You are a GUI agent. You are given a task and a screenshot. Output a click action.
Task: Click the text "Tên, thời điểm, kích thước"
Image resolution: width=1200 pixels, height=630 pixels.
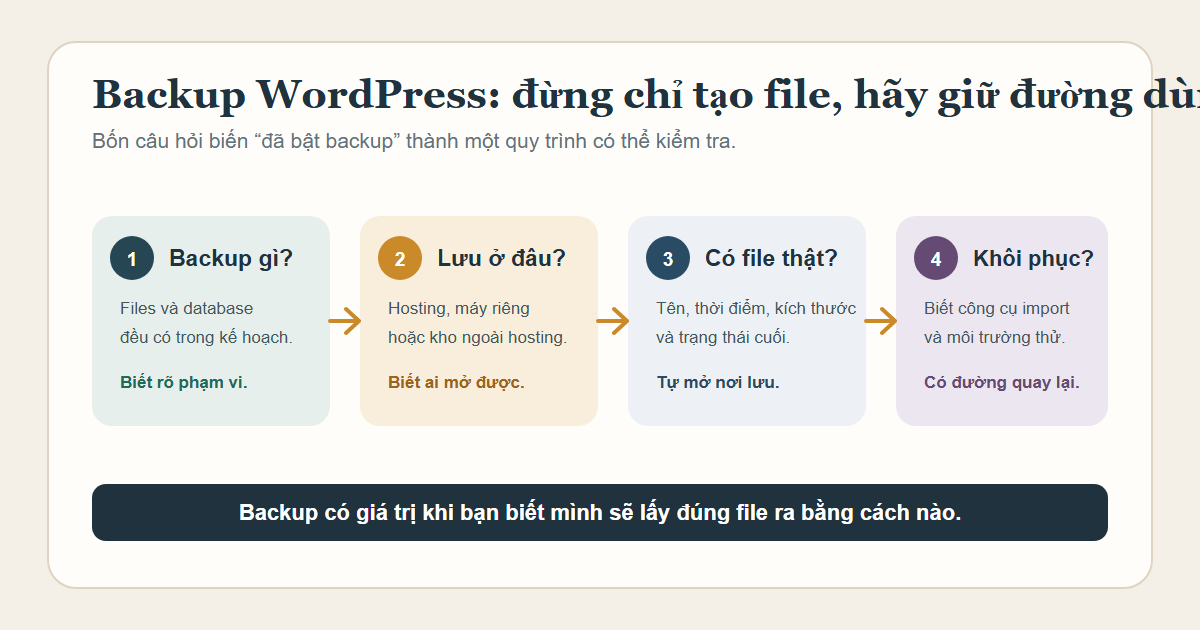click(x=756, y=308)
